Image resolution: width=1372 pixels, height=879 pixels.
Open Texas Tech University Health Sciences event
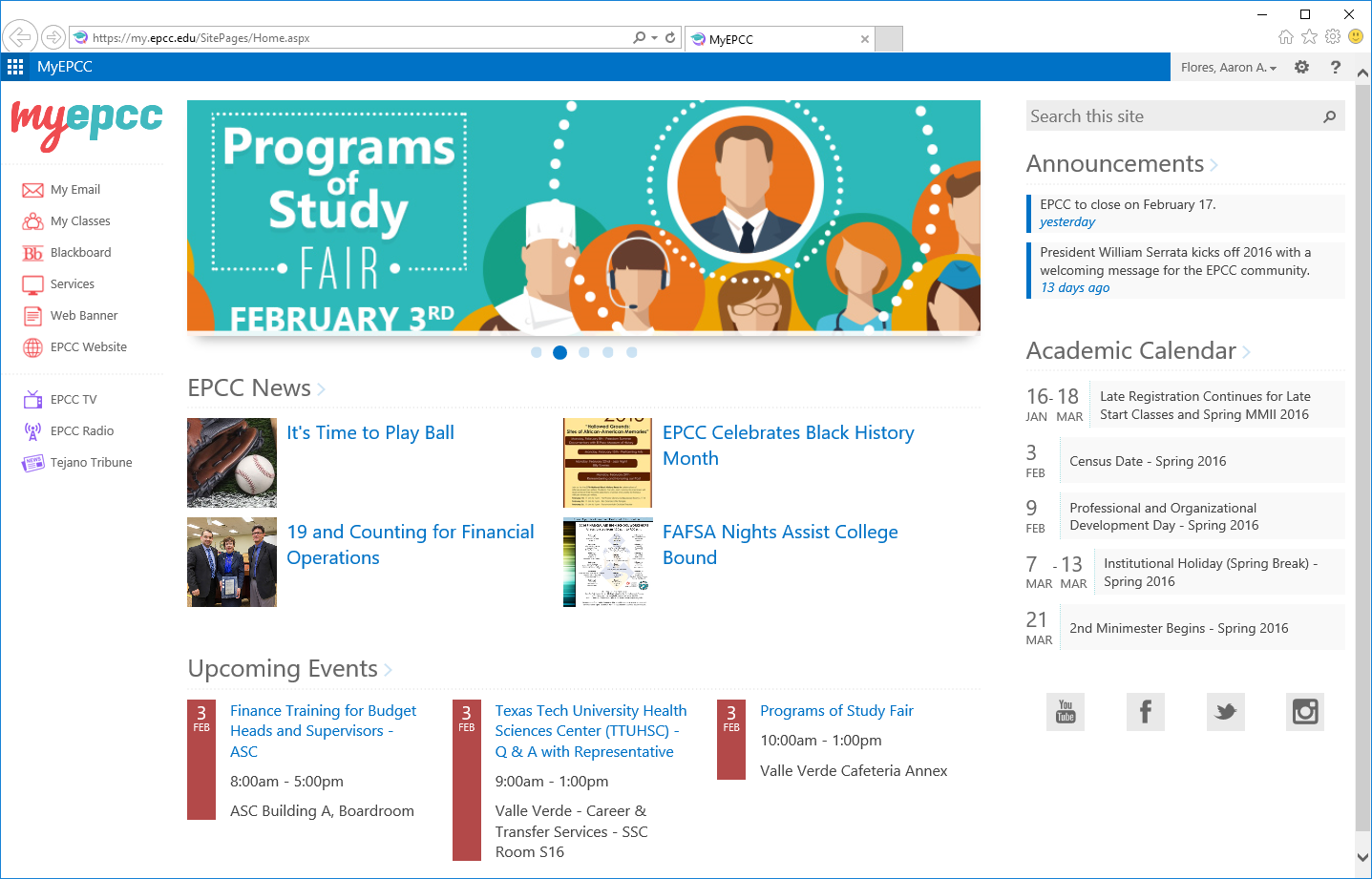[x=591, y=731]
